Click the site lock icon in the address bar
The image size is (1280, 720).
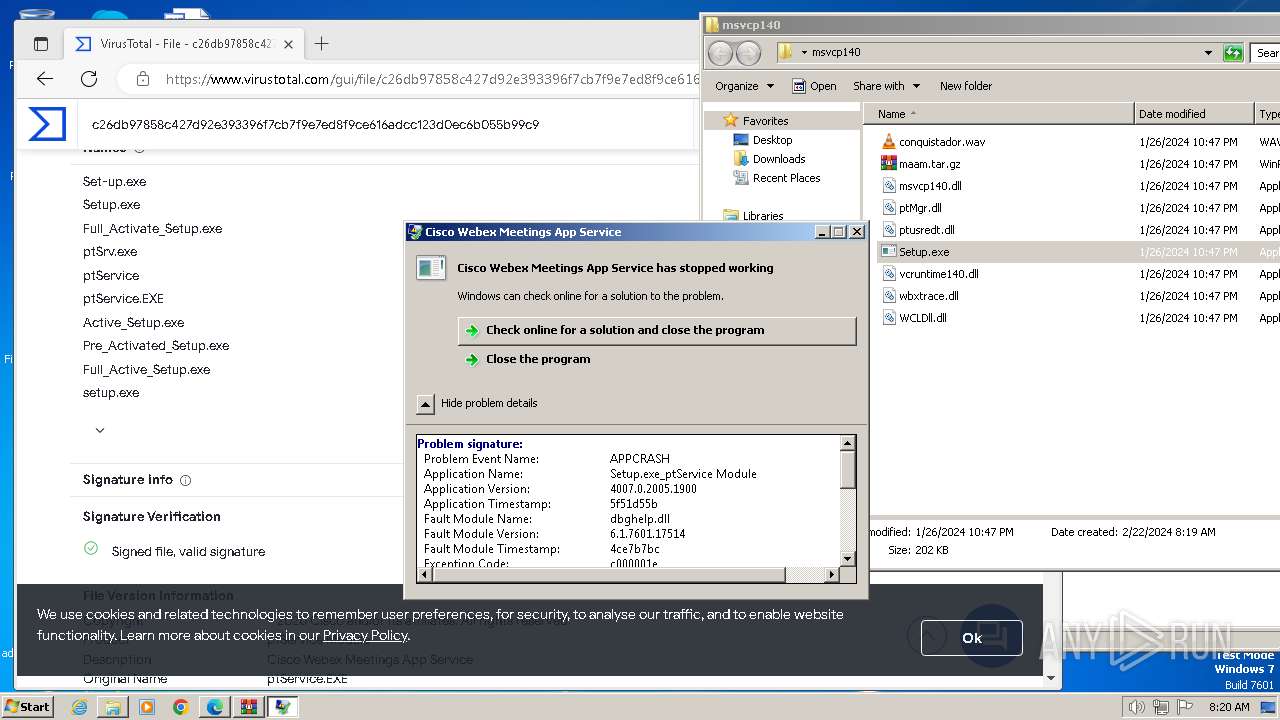pos(142,79)
